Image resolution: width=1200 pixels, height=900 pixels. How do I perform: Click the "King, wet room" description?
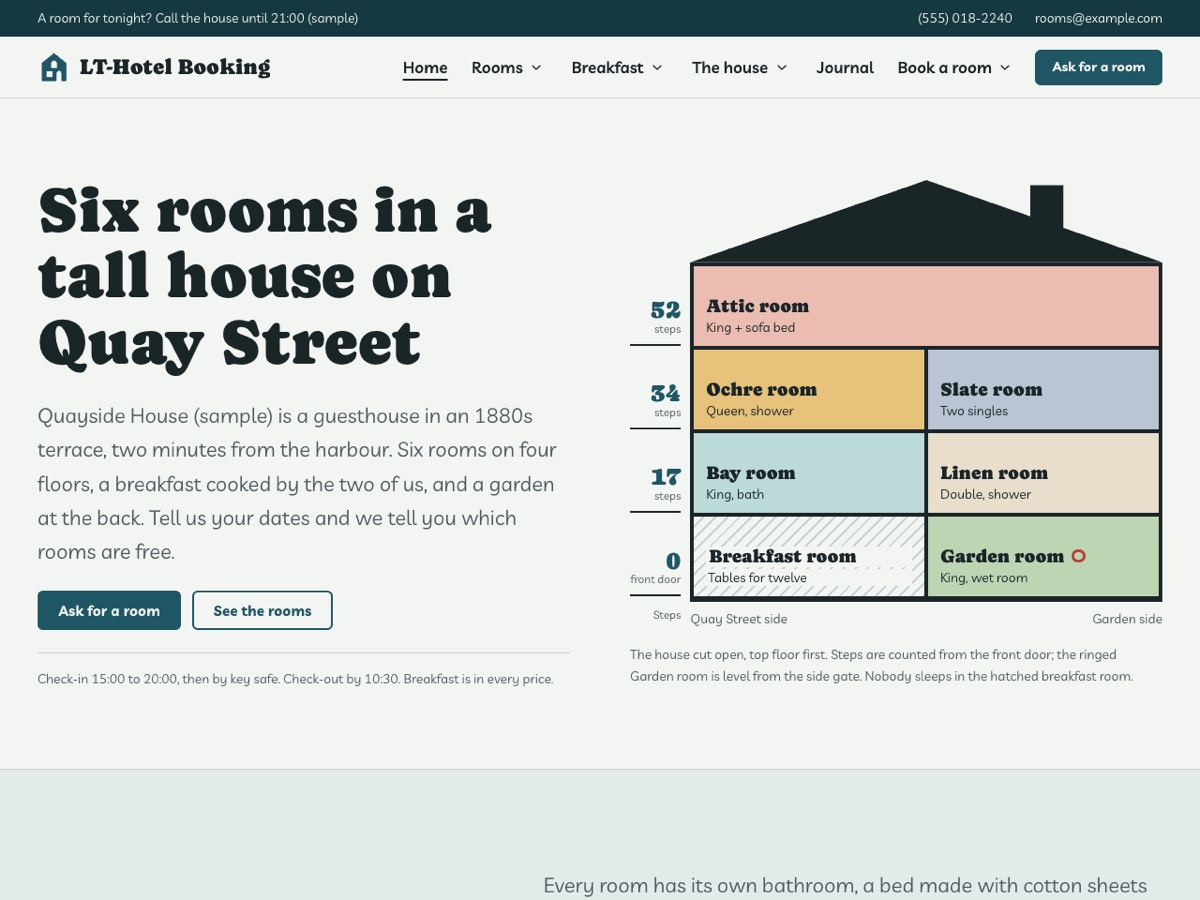[x=984, y=578]
